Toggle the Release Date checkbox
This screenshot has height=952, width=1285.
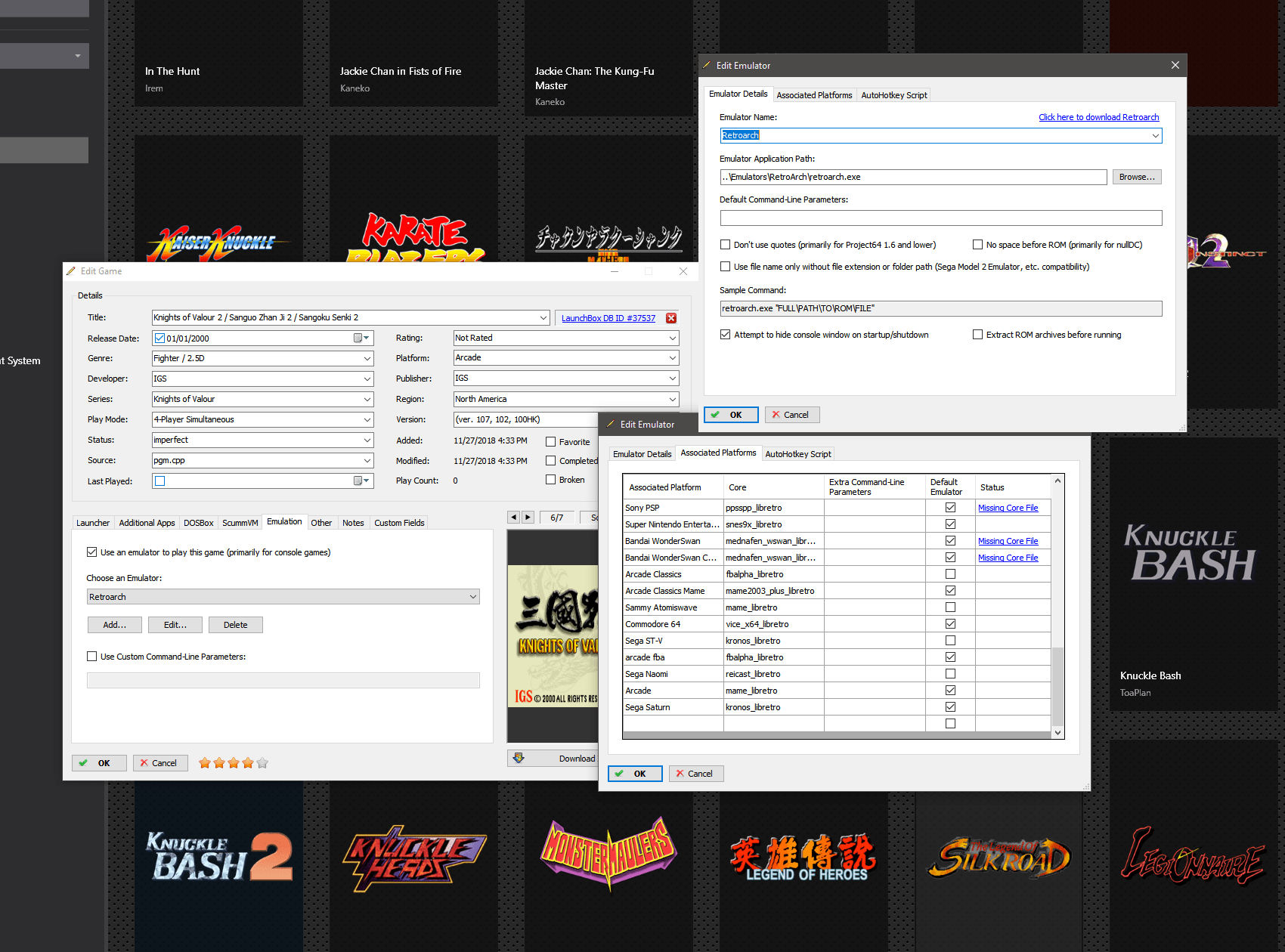click(160, 338)
